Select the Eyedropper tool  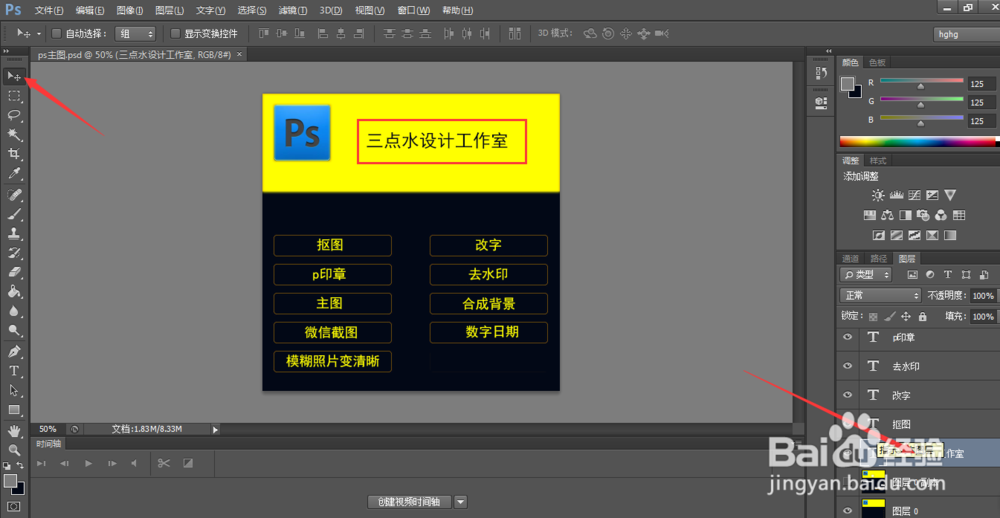pyautogui.click(x=14, y=173)
